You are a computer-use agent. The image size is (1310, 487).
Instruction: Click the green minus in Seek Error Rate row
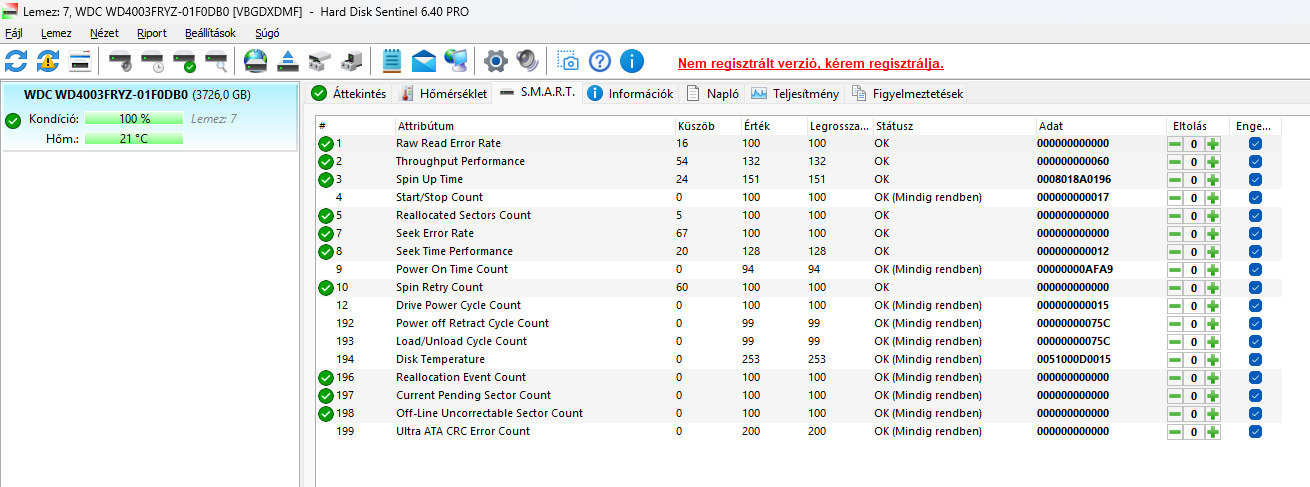[1175, 234]
